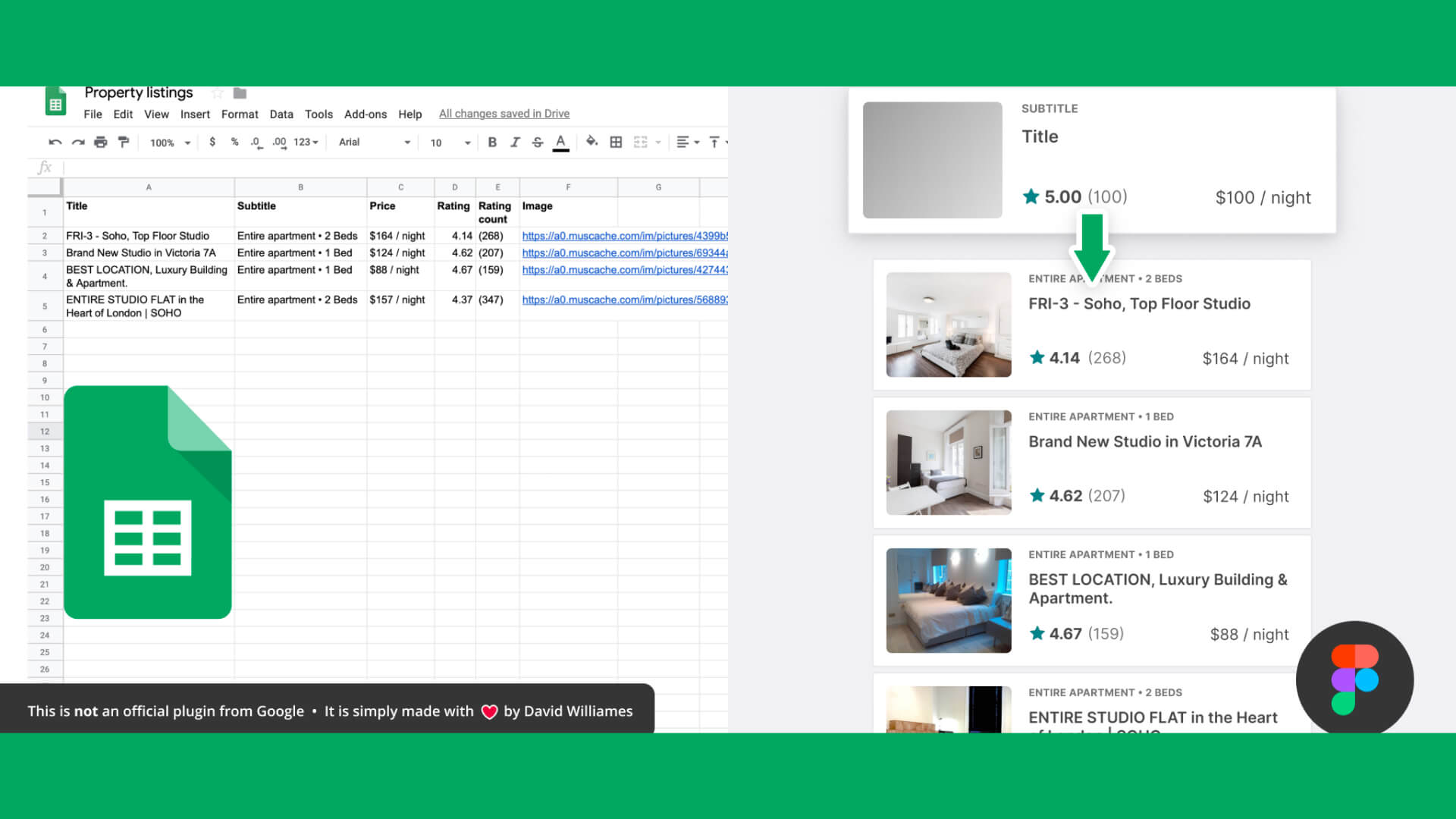Toggle Strikethrough formatting
The image size is (1456, 819).
[x=538, y=142]
